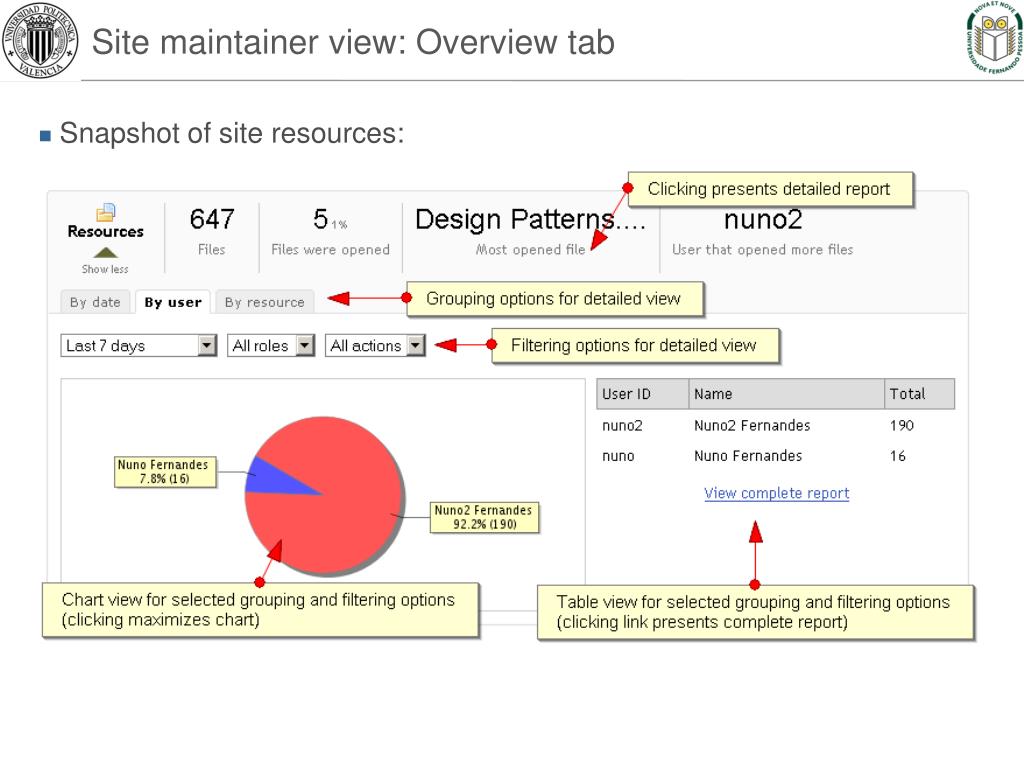This screenshot has height=768, width=1024.
Task: Open the View complete report link
Action: (x=776, y=493)
